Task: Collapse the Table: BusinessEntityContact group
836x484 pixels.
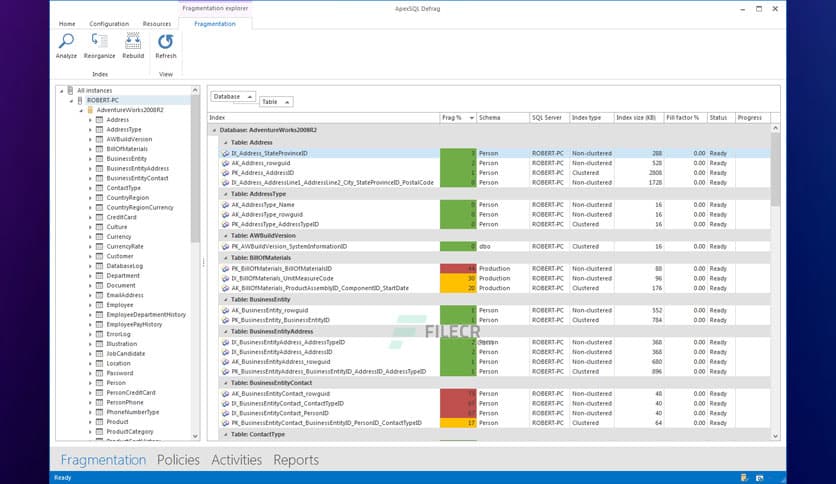Action: point(226,383)
